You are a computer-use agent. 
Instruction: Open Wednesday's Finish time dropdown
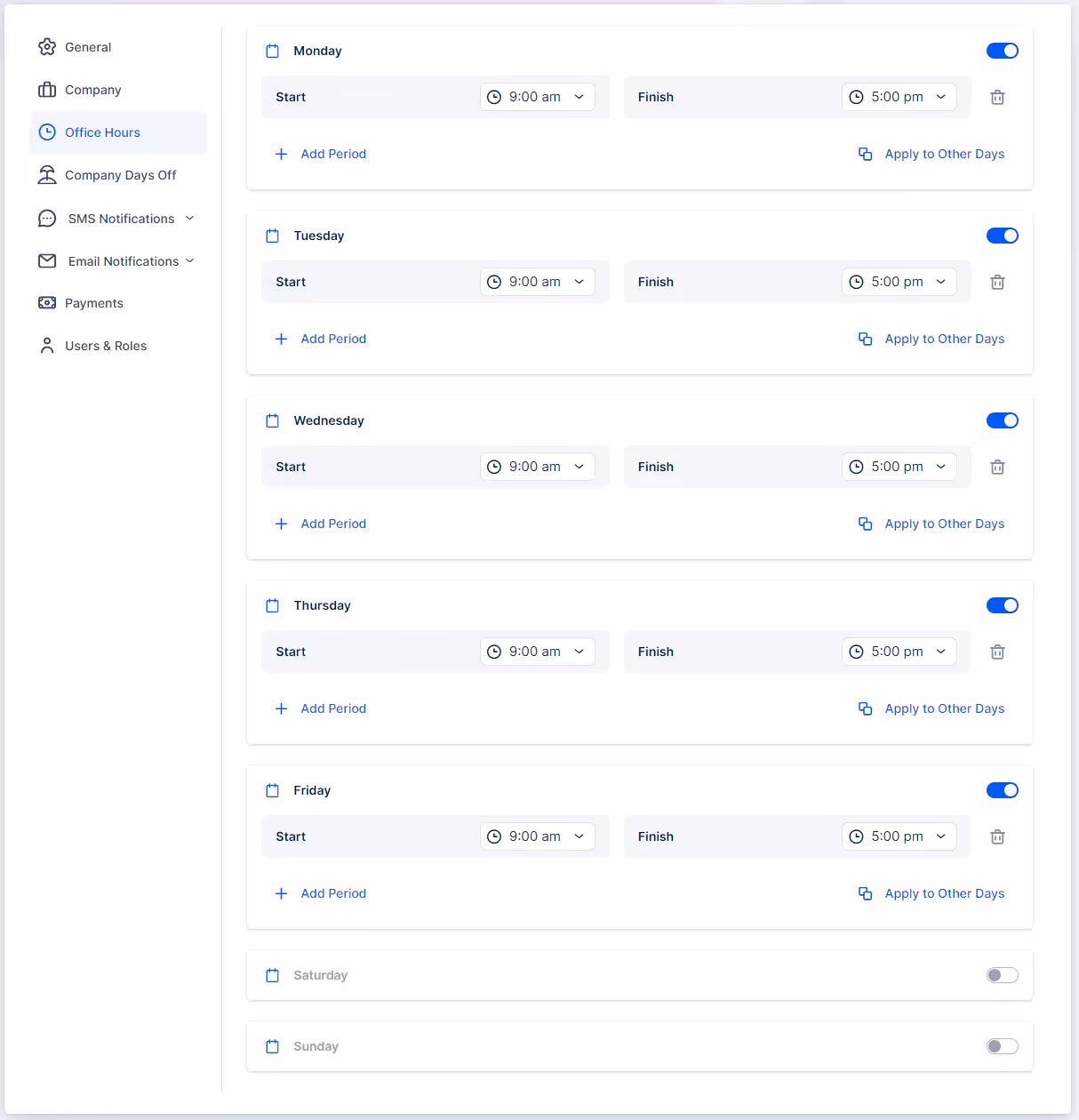pyautogui.click(x=899, y=467)
